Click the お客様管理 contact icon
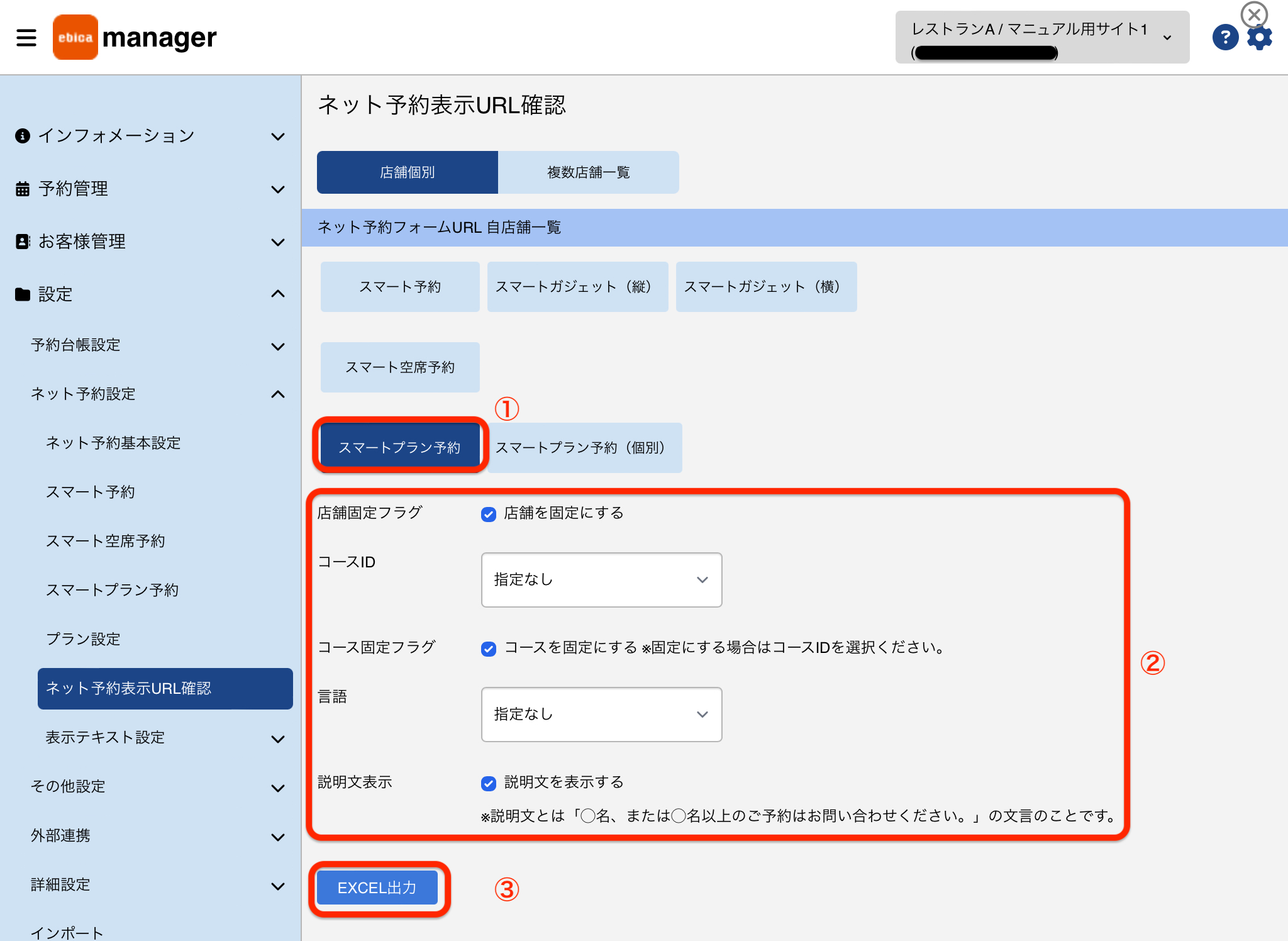The image size is (1288, 941). pos(23,242)
